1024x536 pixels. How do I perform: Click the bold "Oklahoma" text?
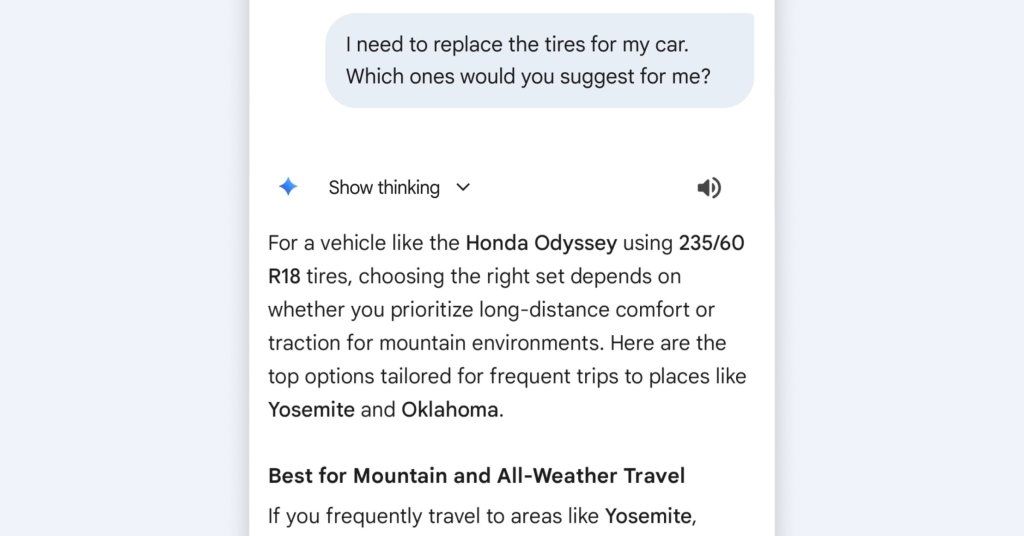(x=449, y=410)
